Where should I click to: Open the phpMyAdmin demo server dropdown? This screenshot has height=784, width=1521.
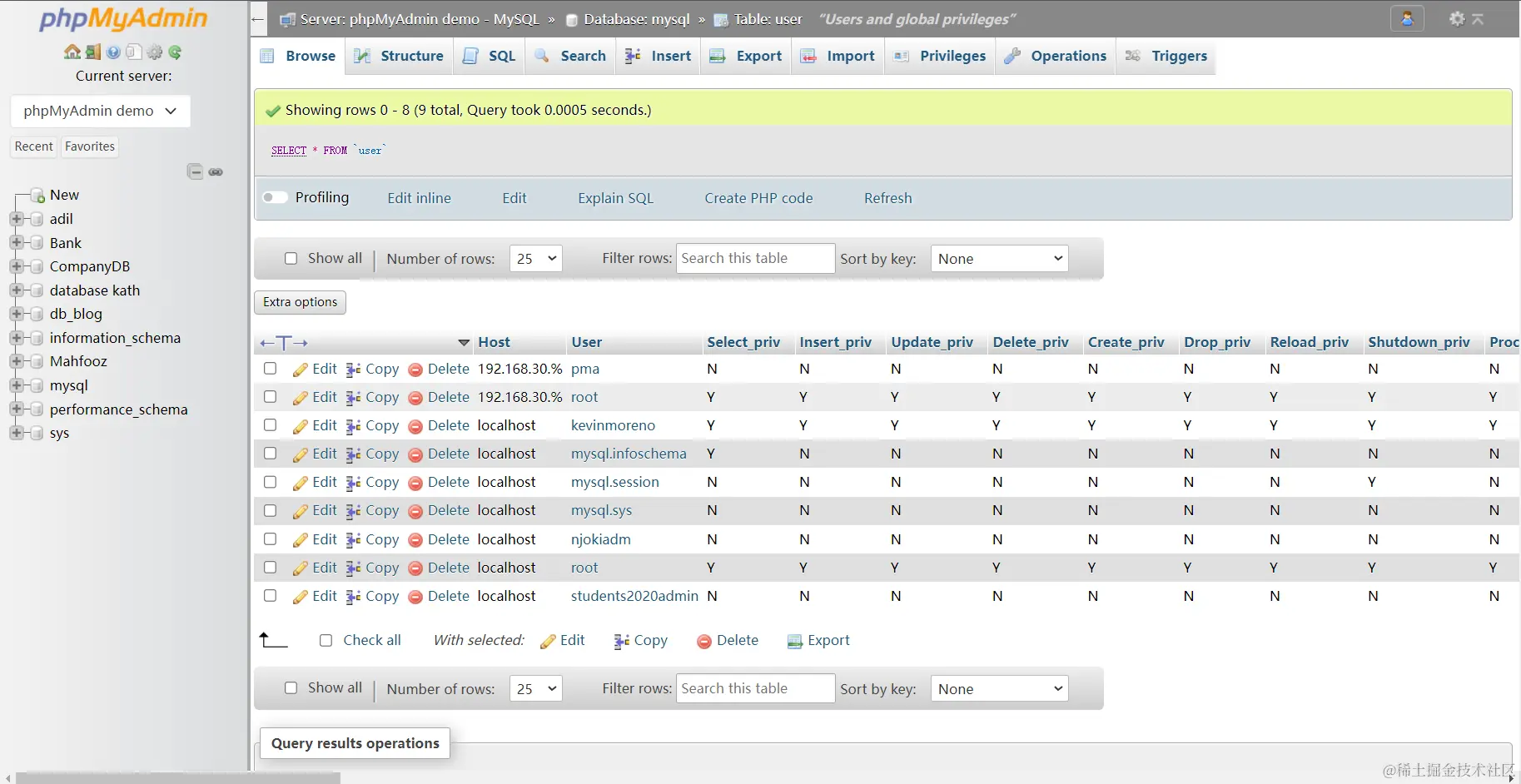point(101,111)
